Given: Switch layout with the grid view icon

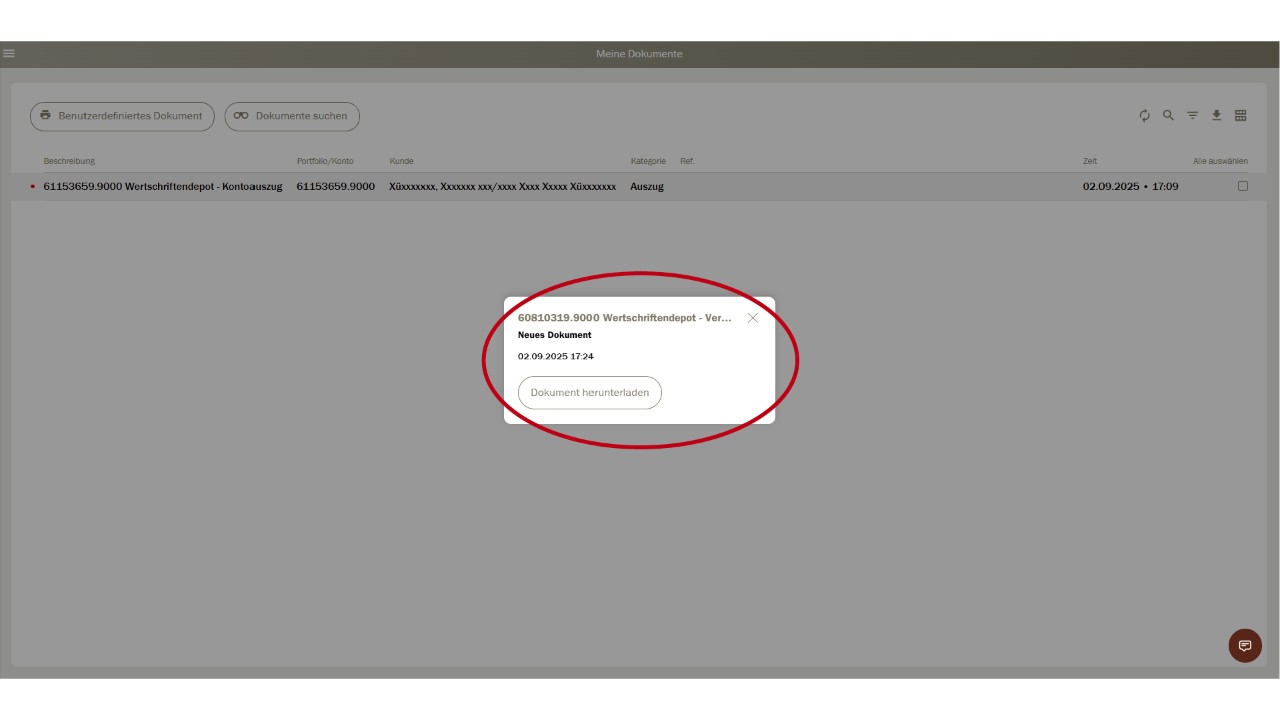Looking at the screenshot, I should [1240, 116].
